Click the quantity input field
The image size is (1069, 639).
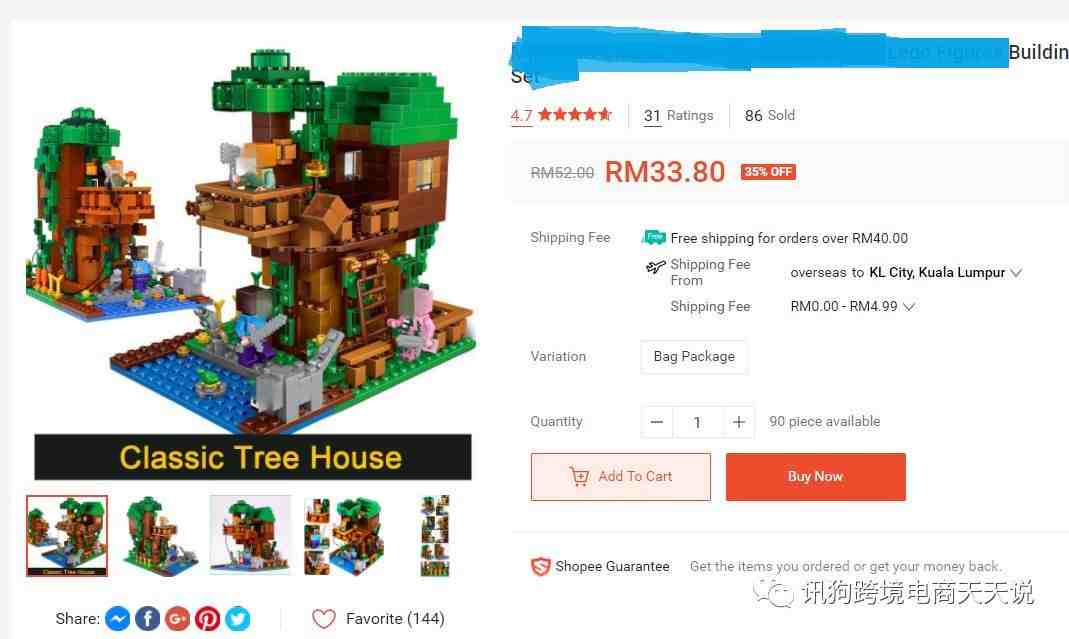697,422
